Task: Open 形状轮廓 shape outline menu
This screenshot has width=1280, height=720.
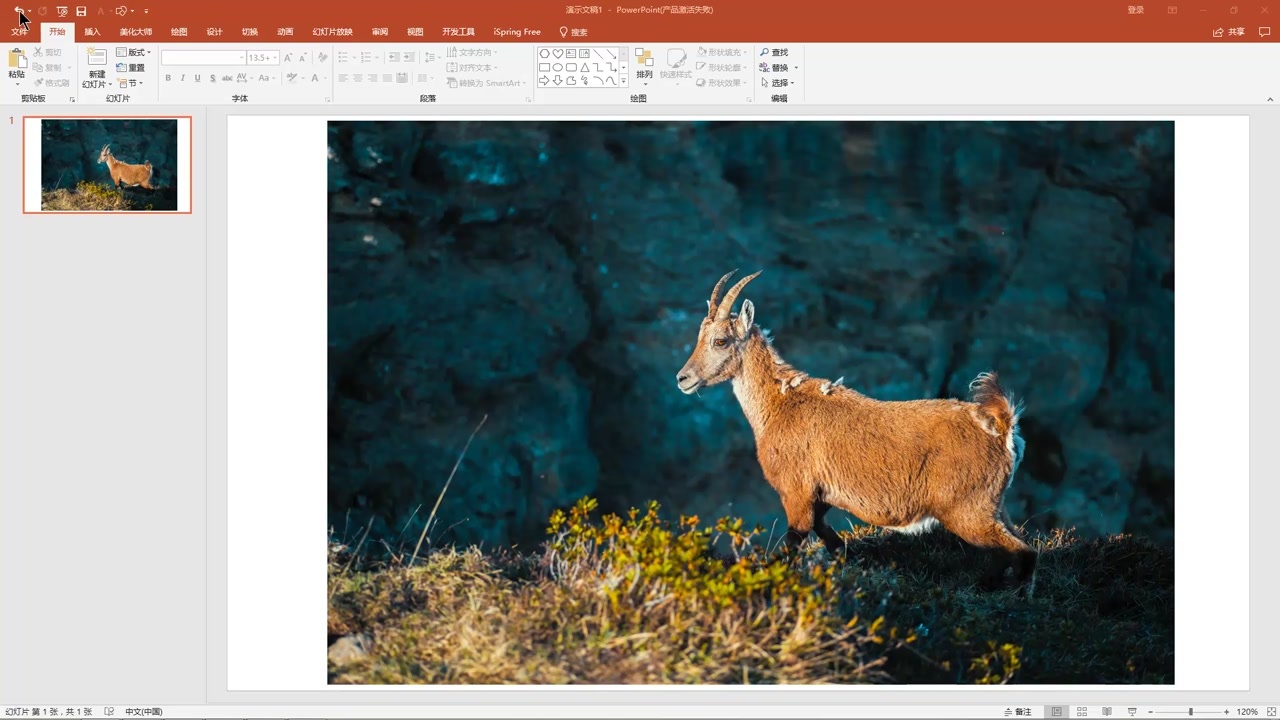Action: tap(721, 68)
